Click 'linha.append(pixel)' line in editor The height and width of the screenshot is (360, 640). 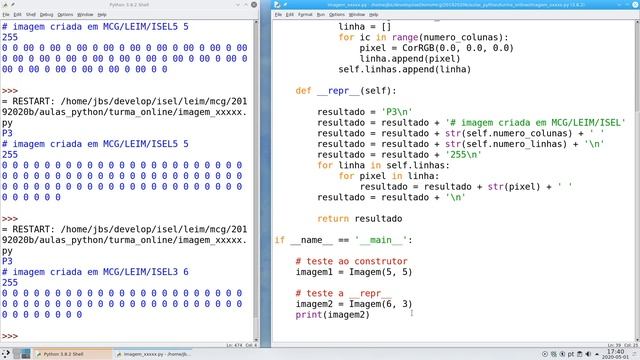coord(410,59)
